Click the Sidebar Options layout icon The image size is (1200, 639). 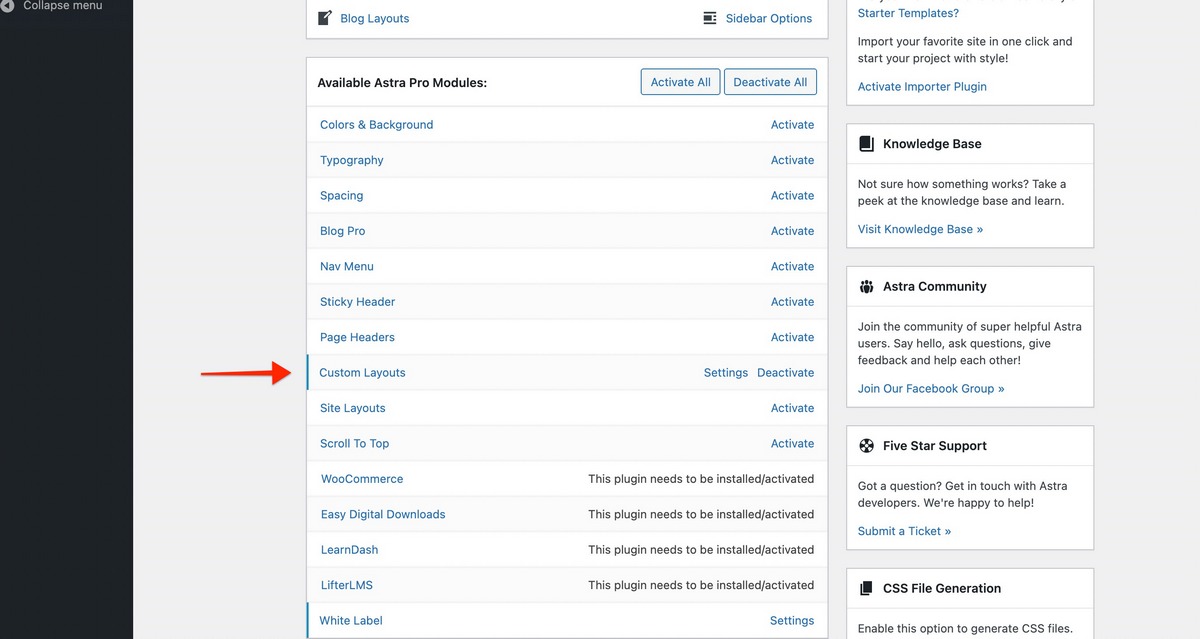(x=710, y=18)
